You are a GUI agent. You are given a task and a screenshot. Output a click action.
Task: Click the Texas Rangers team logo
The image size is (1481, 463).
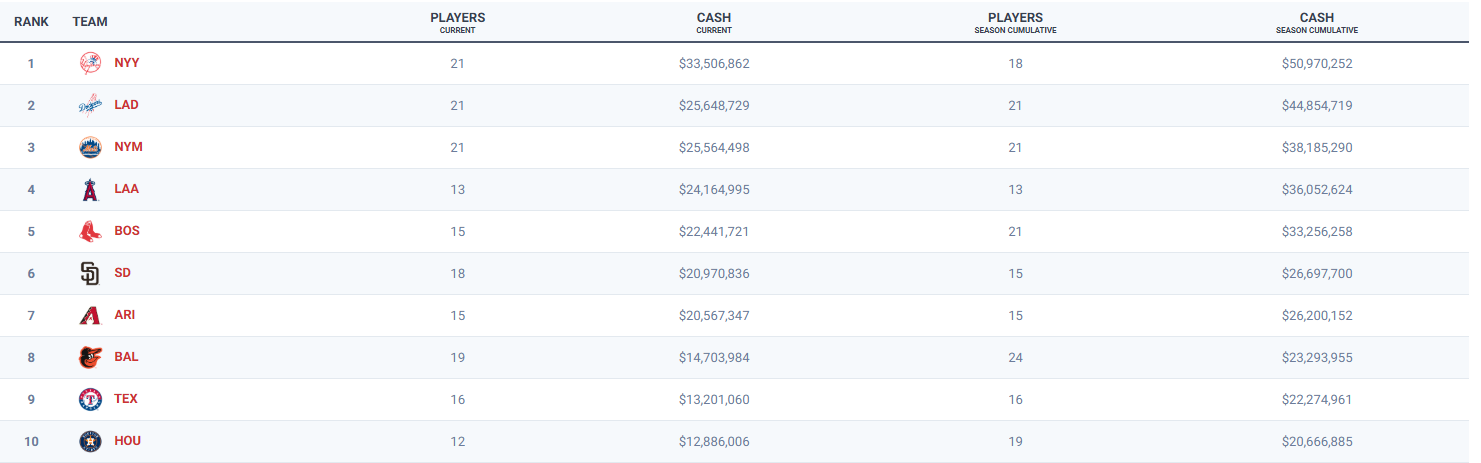[90, 399]
